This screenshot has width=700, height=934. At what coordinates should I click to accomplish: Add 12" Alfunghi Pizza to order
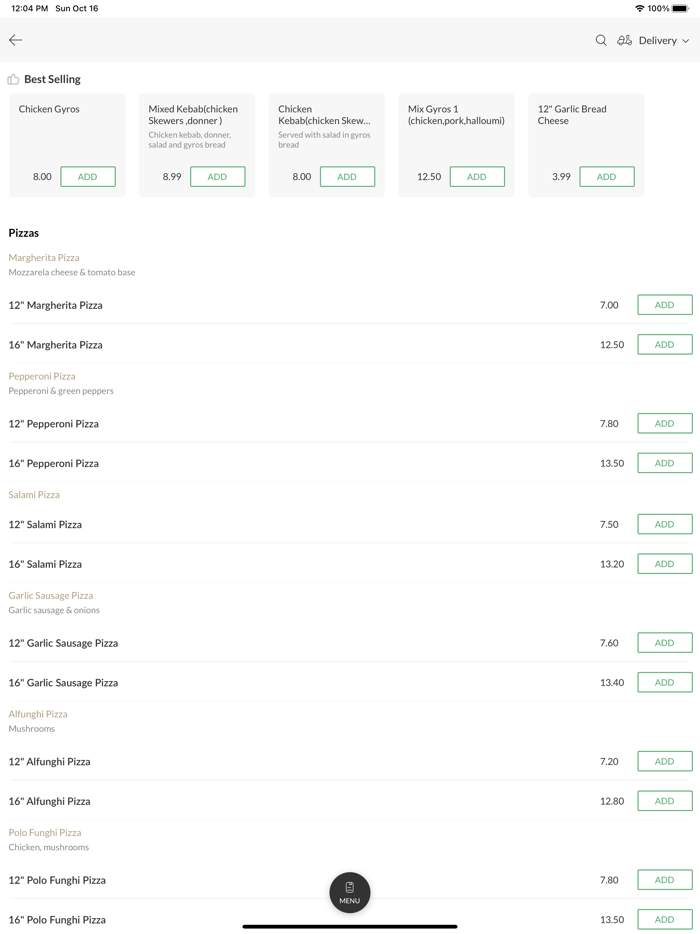point(664,761)
